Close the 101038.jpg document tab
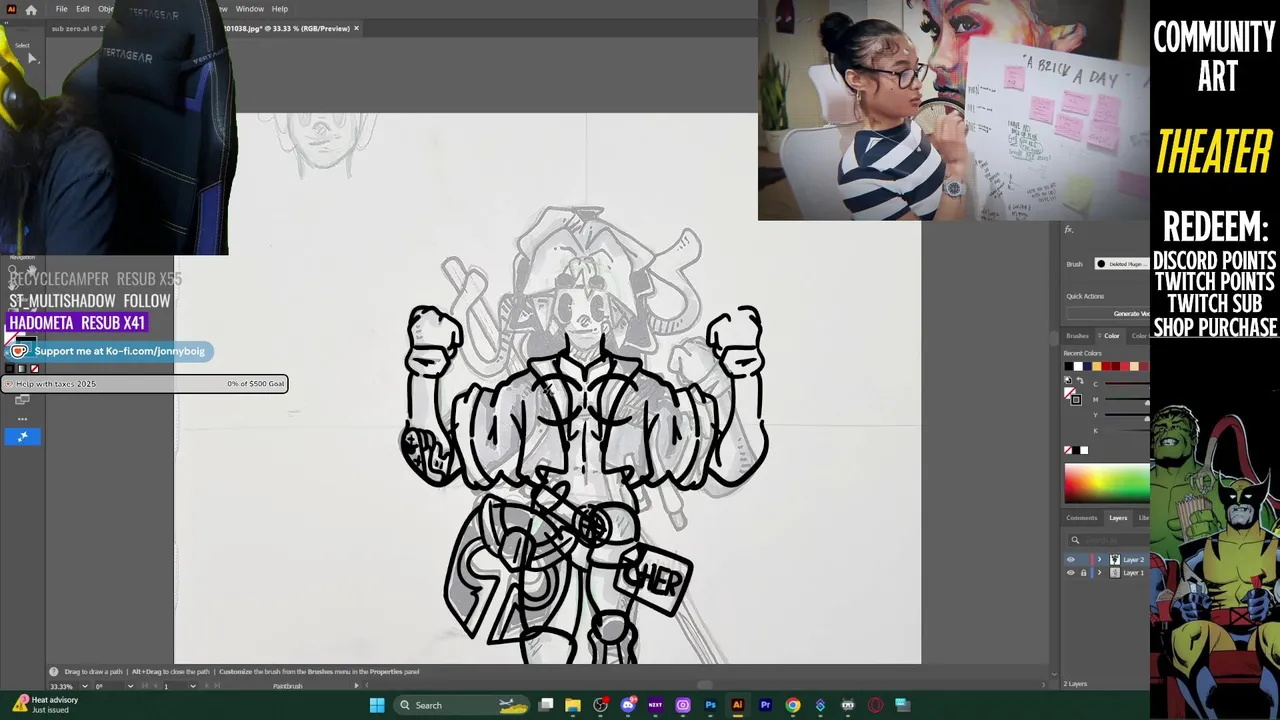This screenshot has width=1280, height=720. [356, 28]
